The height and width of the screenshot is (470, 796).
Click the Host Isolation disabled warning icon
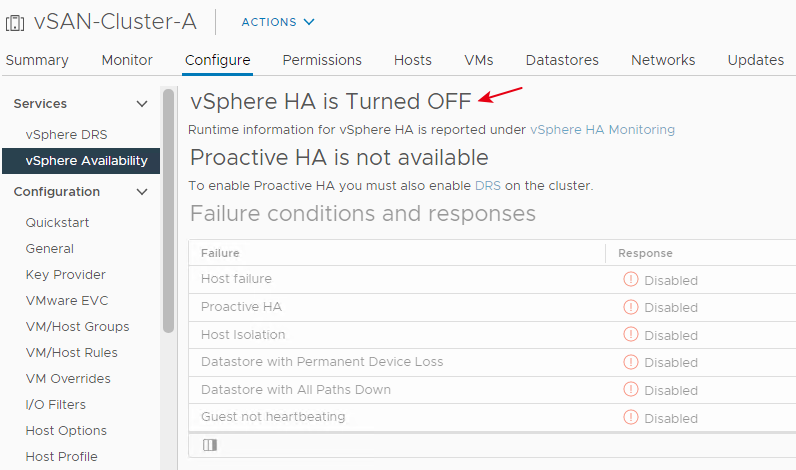coord(631,334)
